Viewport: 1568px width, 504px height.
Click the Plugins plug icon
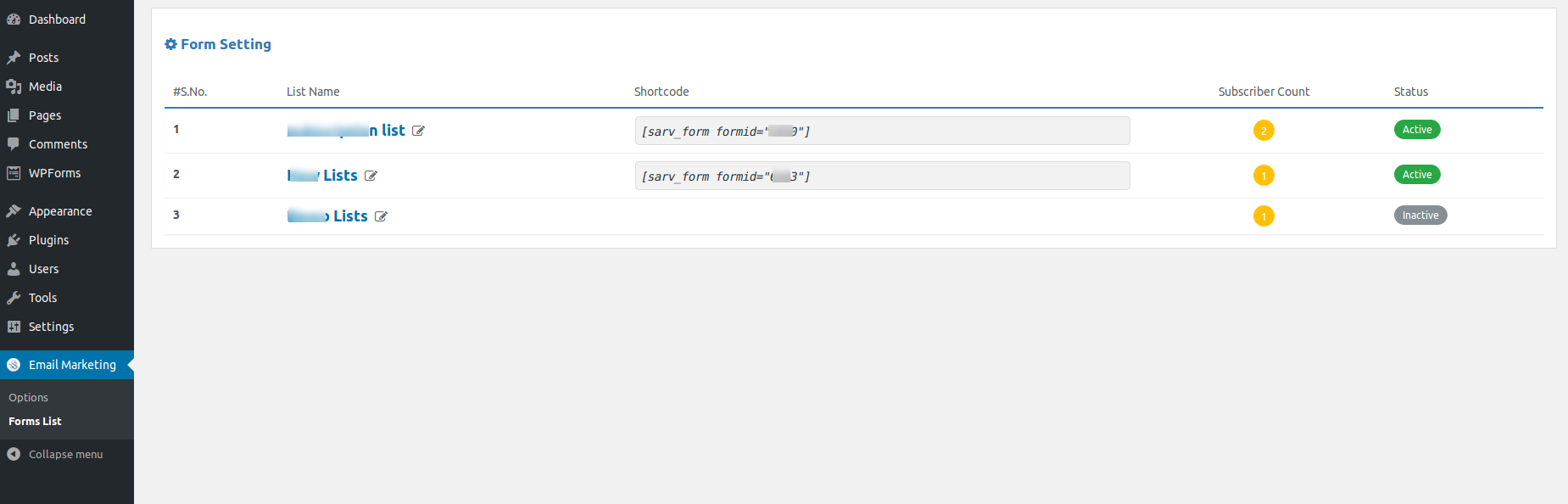[x=14, y=240]
